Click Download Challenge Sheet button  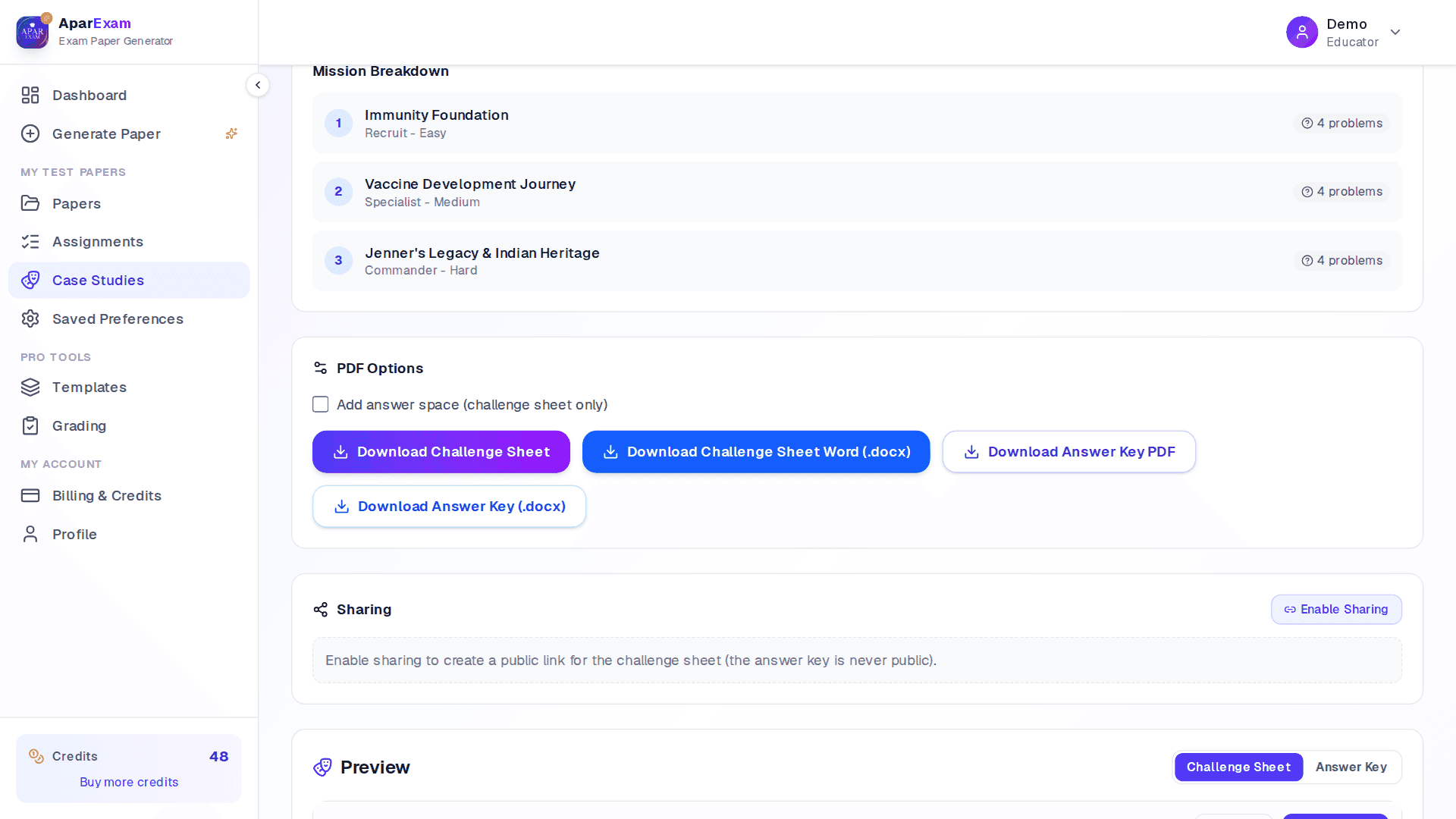tap(441, 452)
